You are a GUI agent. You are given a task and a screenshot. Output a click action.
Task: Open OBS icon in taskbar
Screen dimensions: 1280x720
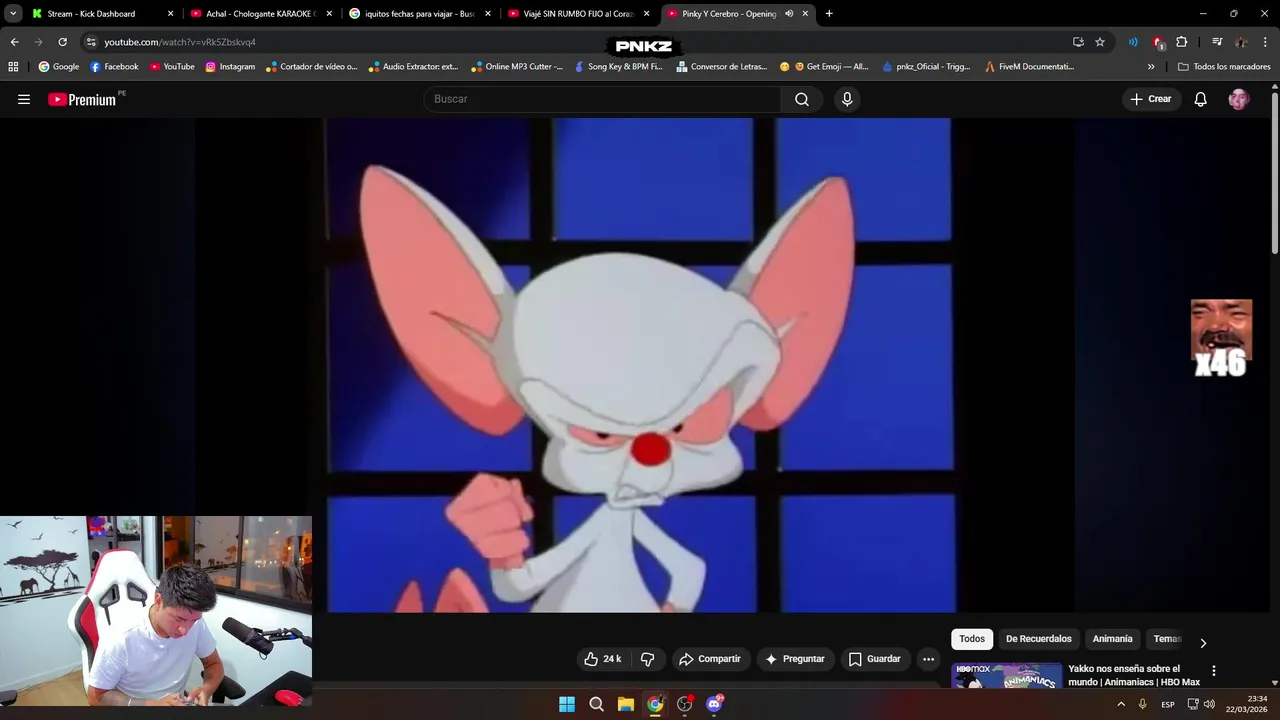pyautogui.click(x=685, y=704)
